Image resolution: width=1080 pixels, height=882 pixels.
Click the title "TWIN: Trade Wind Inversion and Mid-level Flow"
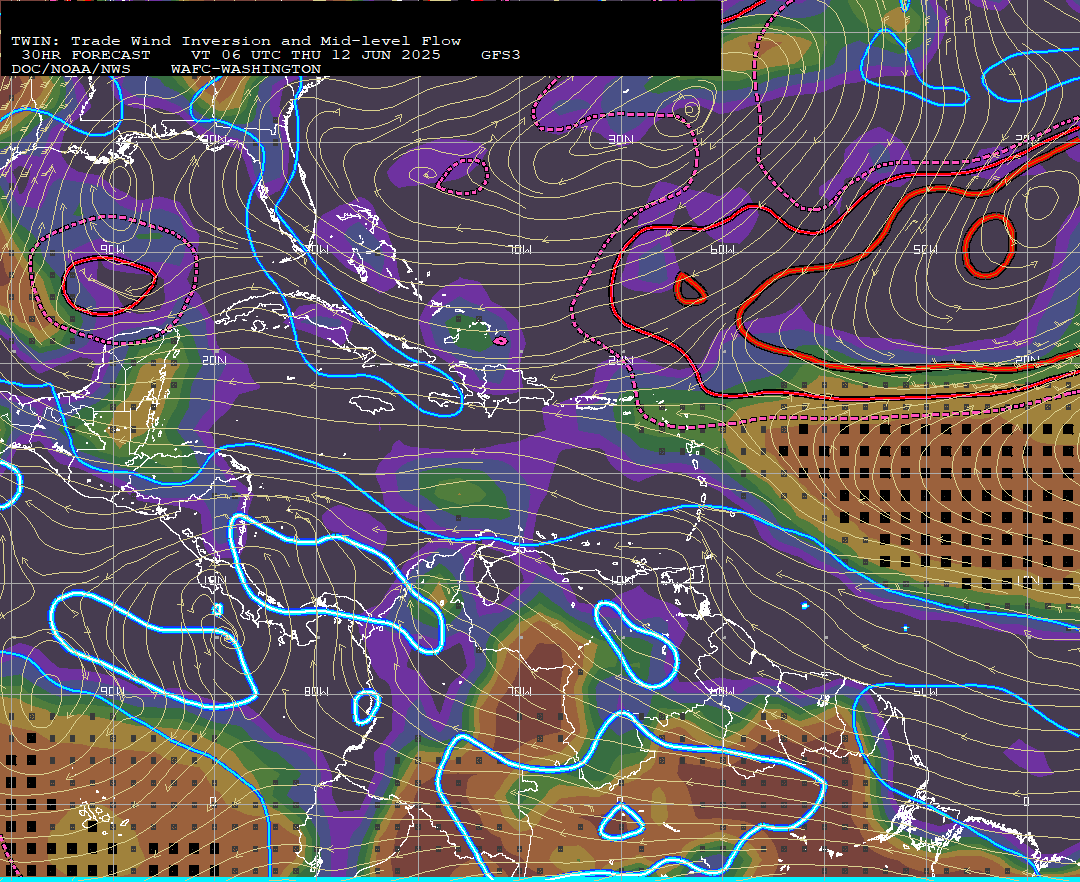point(236,41)
